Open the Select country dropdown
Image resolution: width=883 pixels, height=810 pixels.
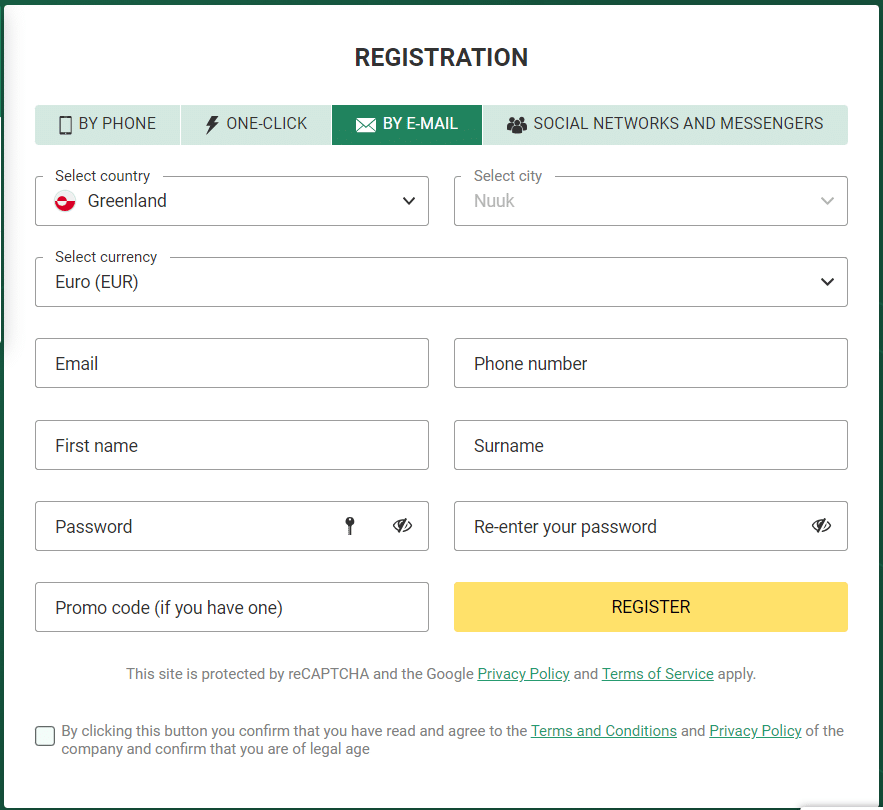(x=231, y=201)
